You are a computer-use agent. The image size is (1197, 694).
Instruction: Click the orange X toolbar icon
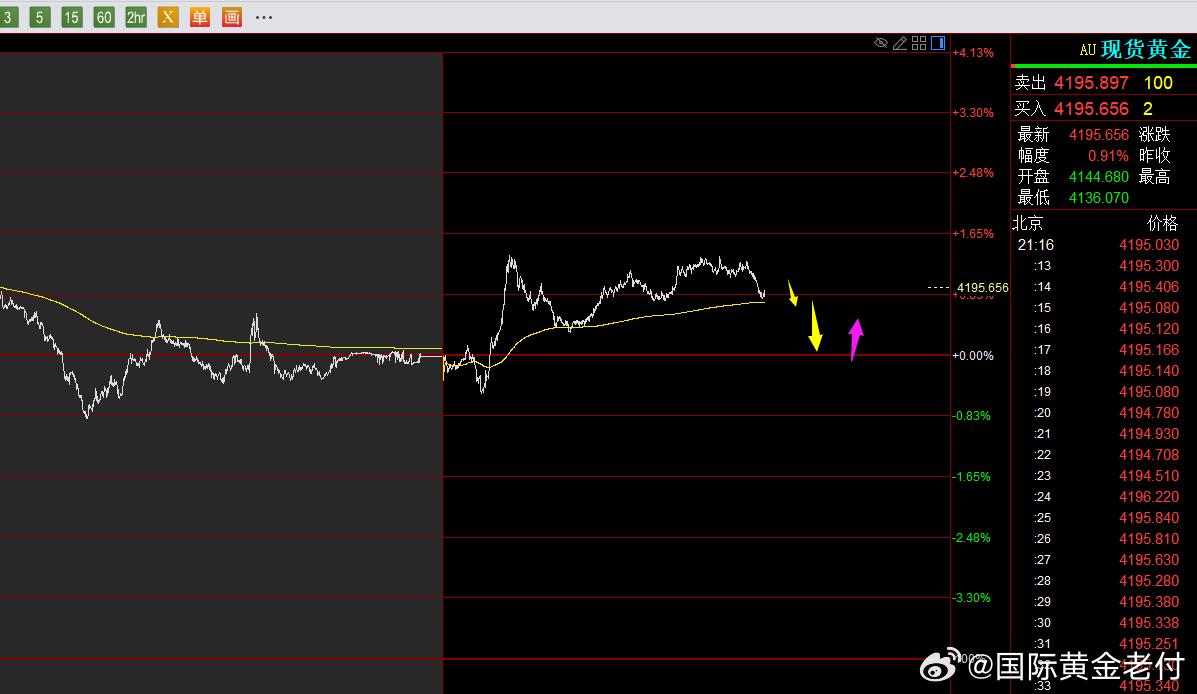(168, 17)
